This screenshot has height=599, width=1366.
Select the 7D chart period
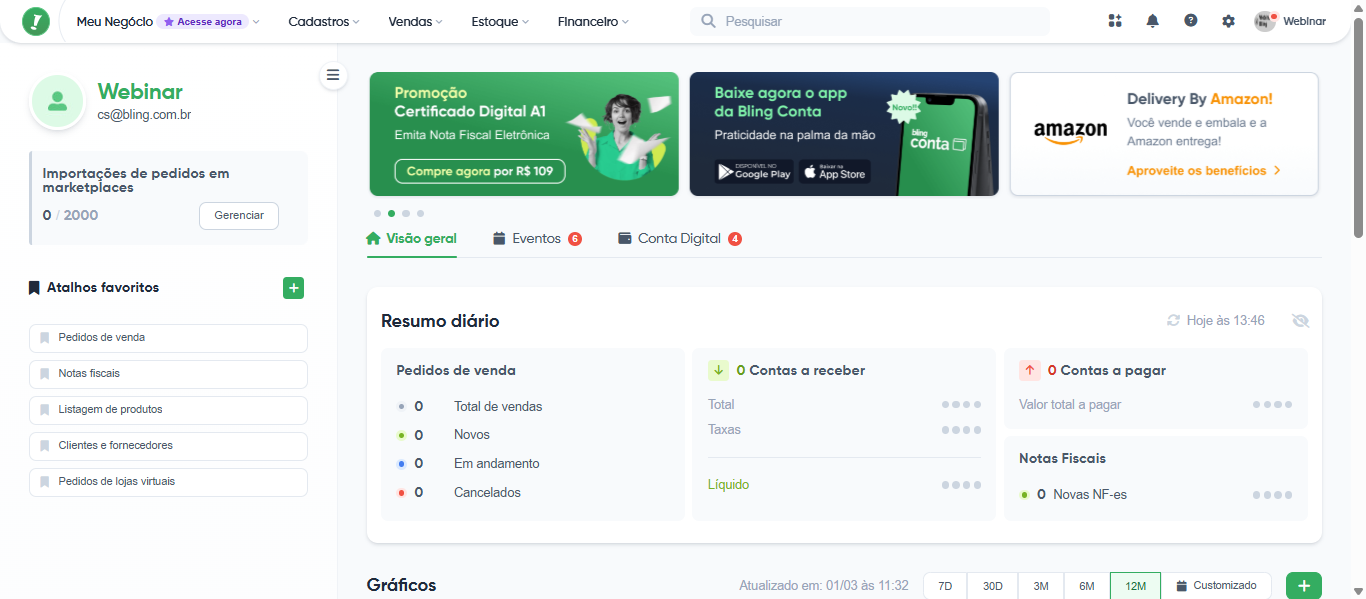tap(945, 586)
